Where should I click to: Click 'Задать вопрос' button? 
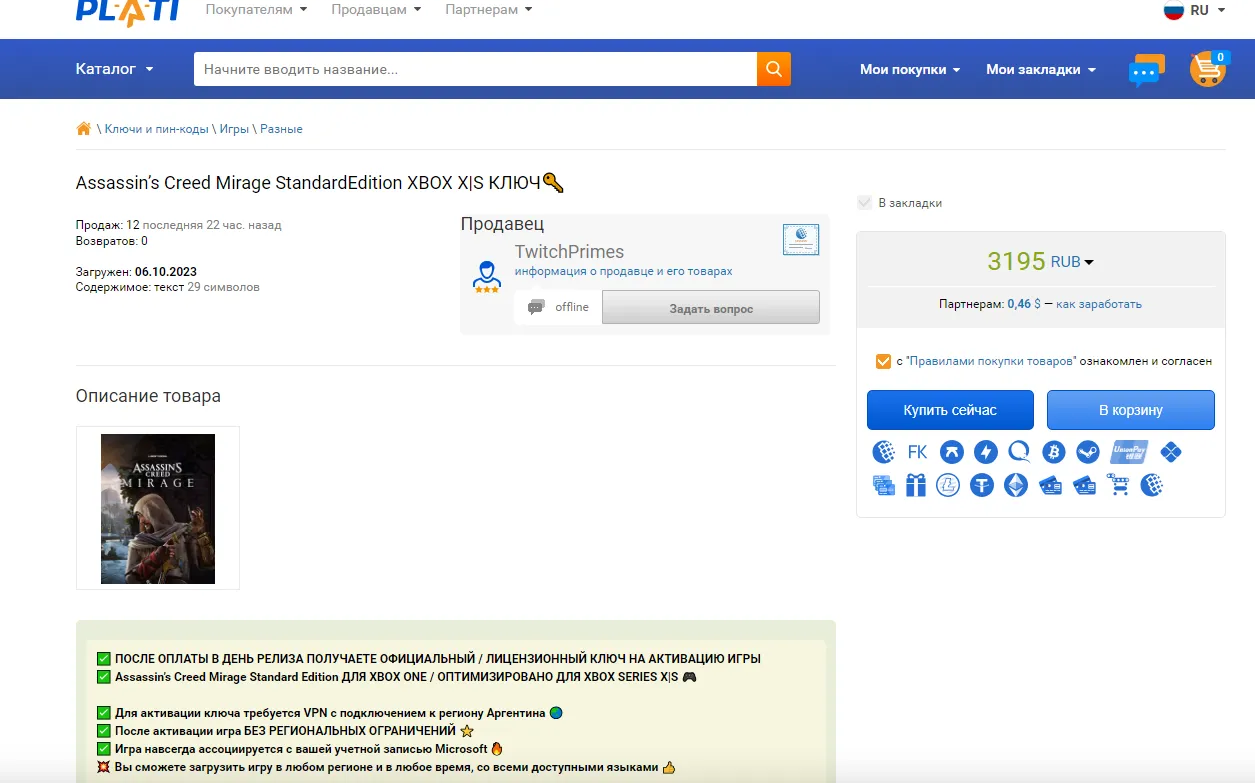(x=711, y=309)
